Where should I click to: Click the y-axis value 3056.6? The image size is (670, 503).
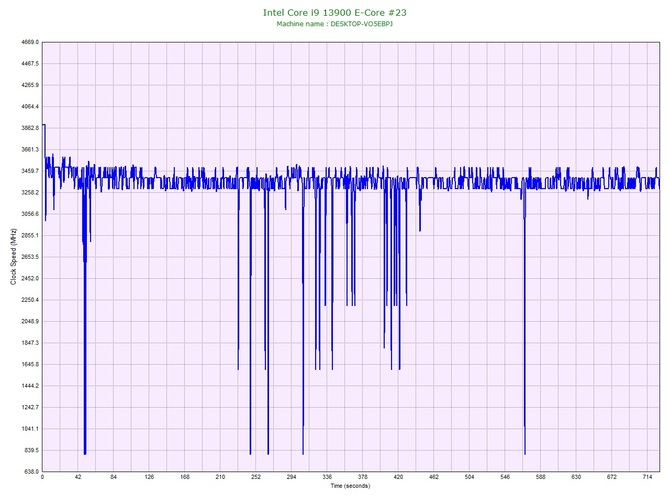pos(30,214)
